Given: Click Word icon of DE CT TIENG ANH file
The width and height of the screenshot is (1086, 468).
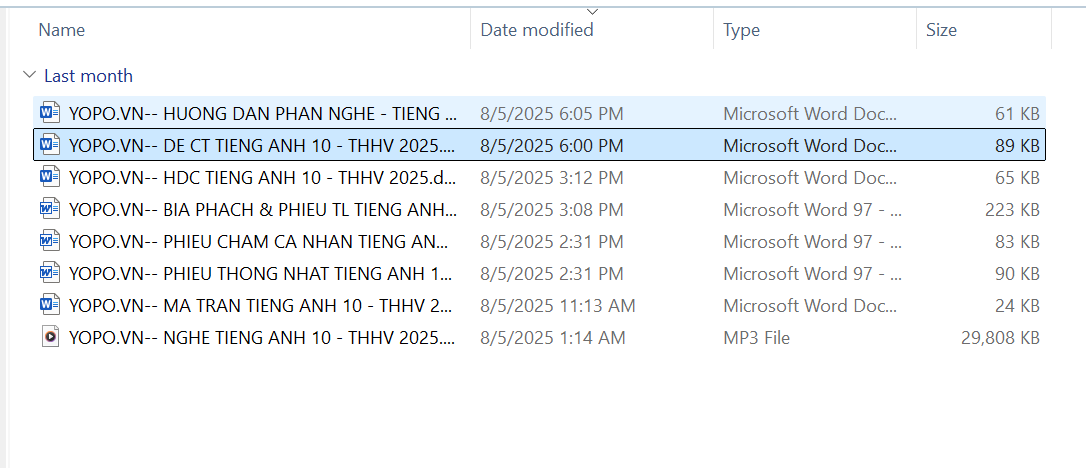Looking at the screenshot, I should (x=49, y=145).
